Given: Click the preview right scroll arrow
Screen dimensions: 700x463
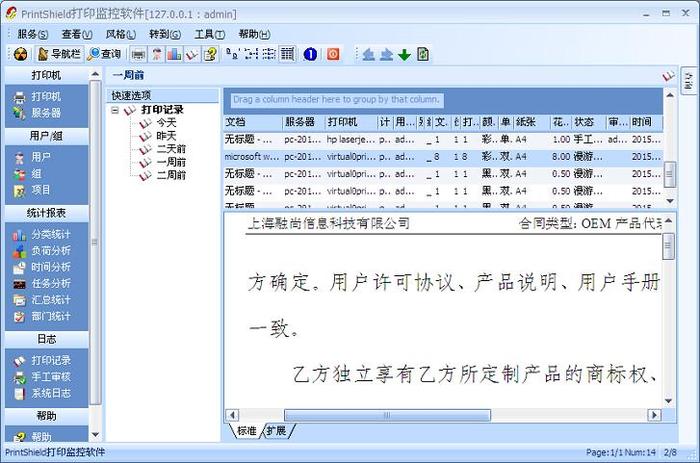Looking at the screenshot, I should 654,415.
